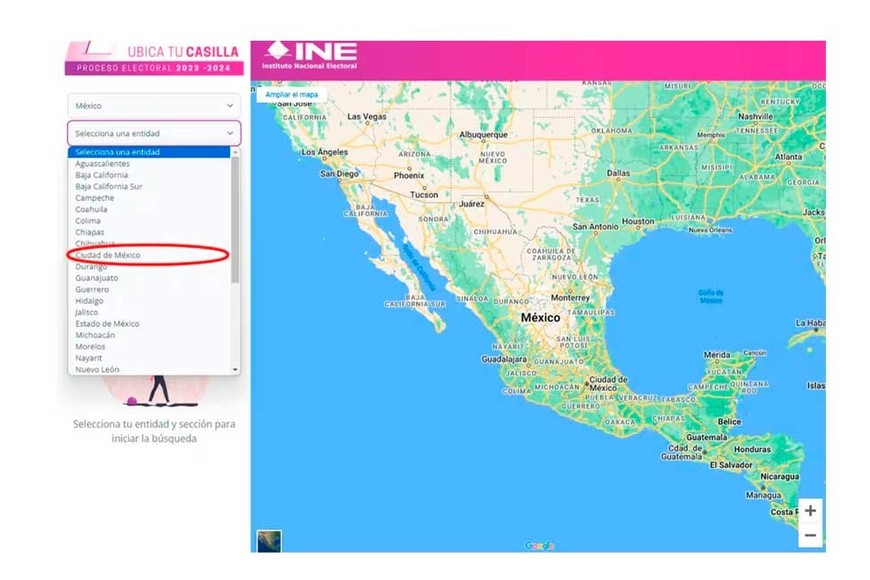Click Monterrey city label on map

coord(570,297)
